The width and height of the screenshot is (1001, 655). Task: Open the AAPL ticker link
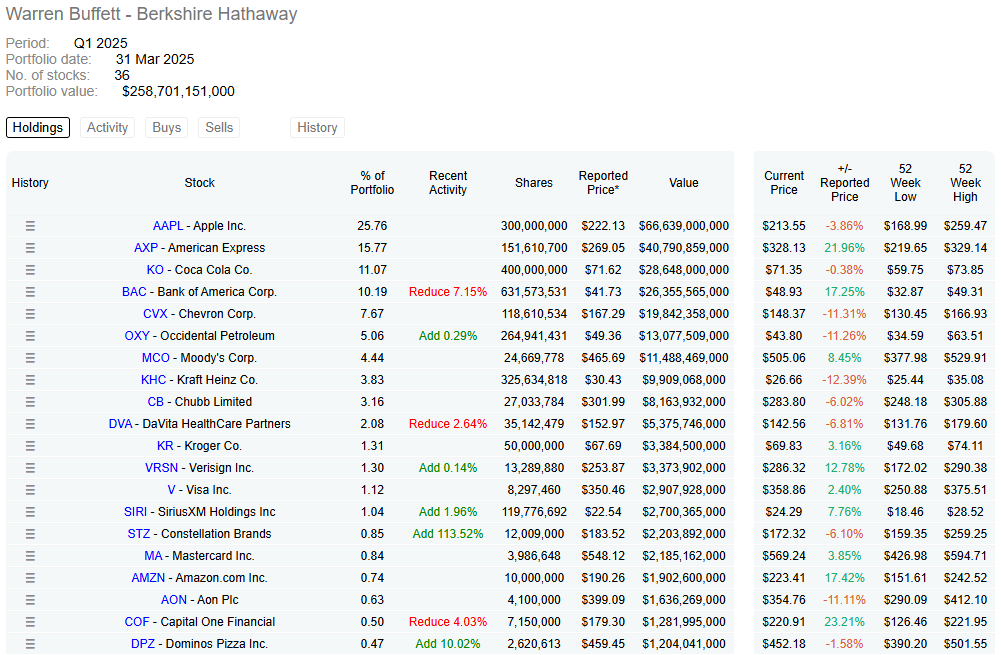click(x=168, y=226)
